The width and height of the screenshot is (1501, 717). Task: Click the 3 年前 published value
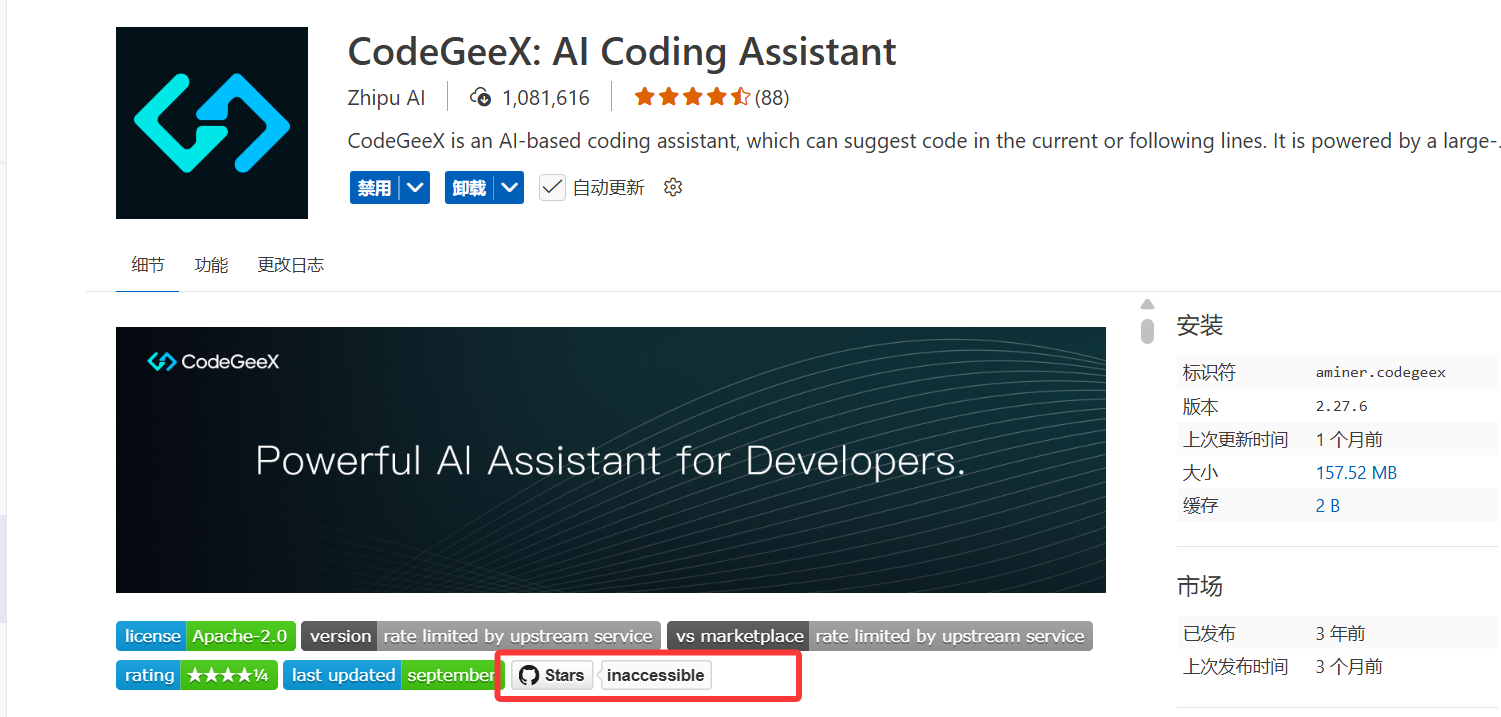(1340, 634)
